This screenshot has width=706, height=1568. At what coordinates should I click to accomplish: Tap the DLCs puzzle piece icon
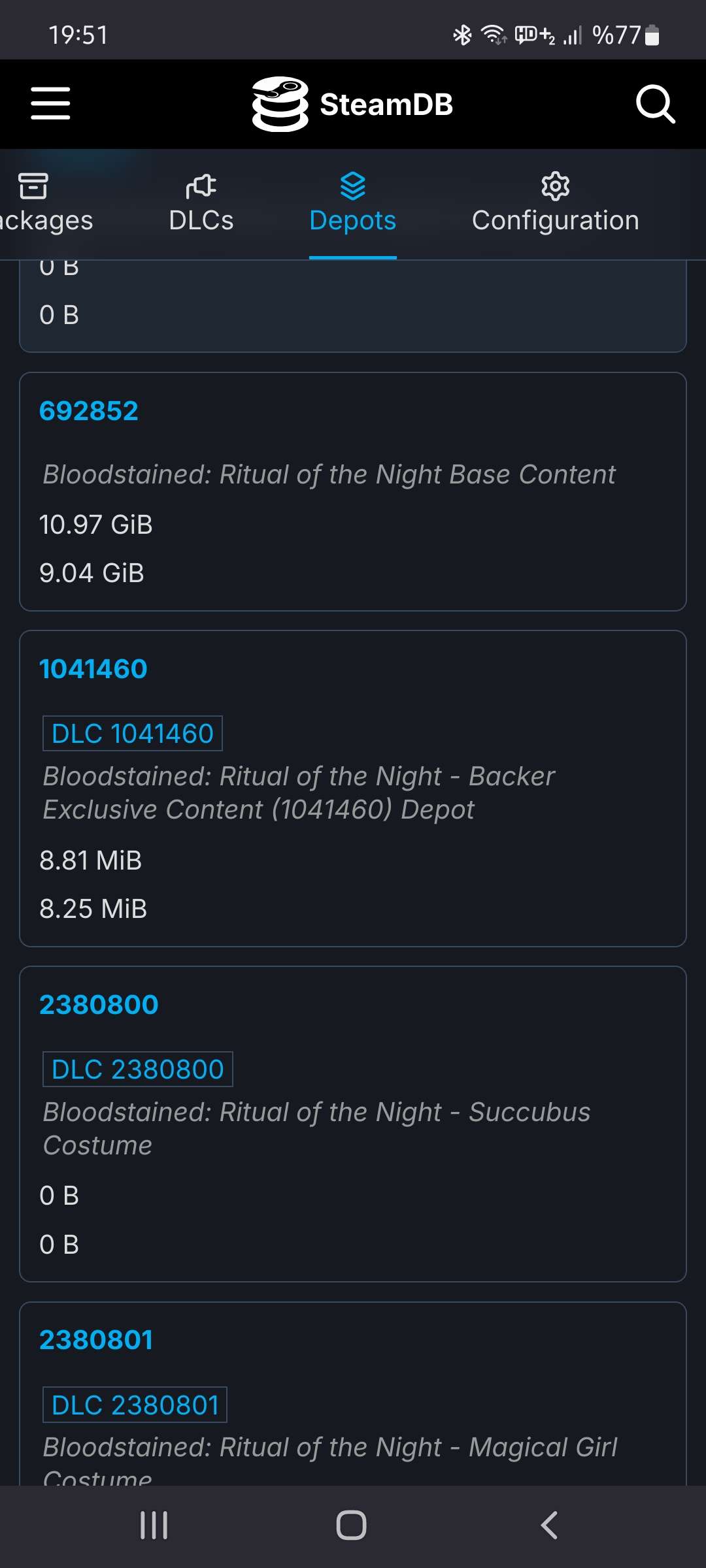[x=201, y=186]
